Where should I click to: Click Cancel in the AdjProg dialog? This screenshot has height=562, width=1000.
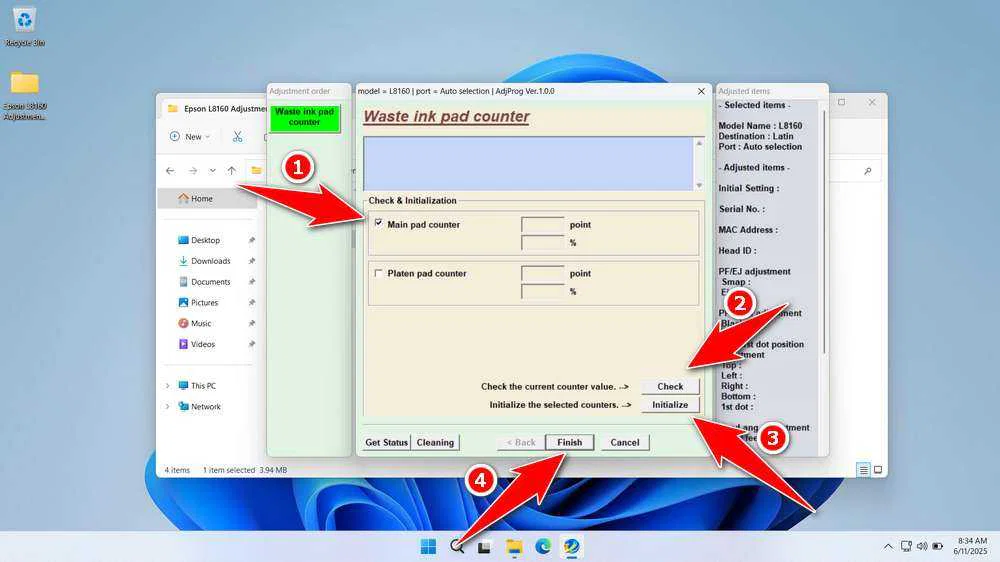coord(624,442)
